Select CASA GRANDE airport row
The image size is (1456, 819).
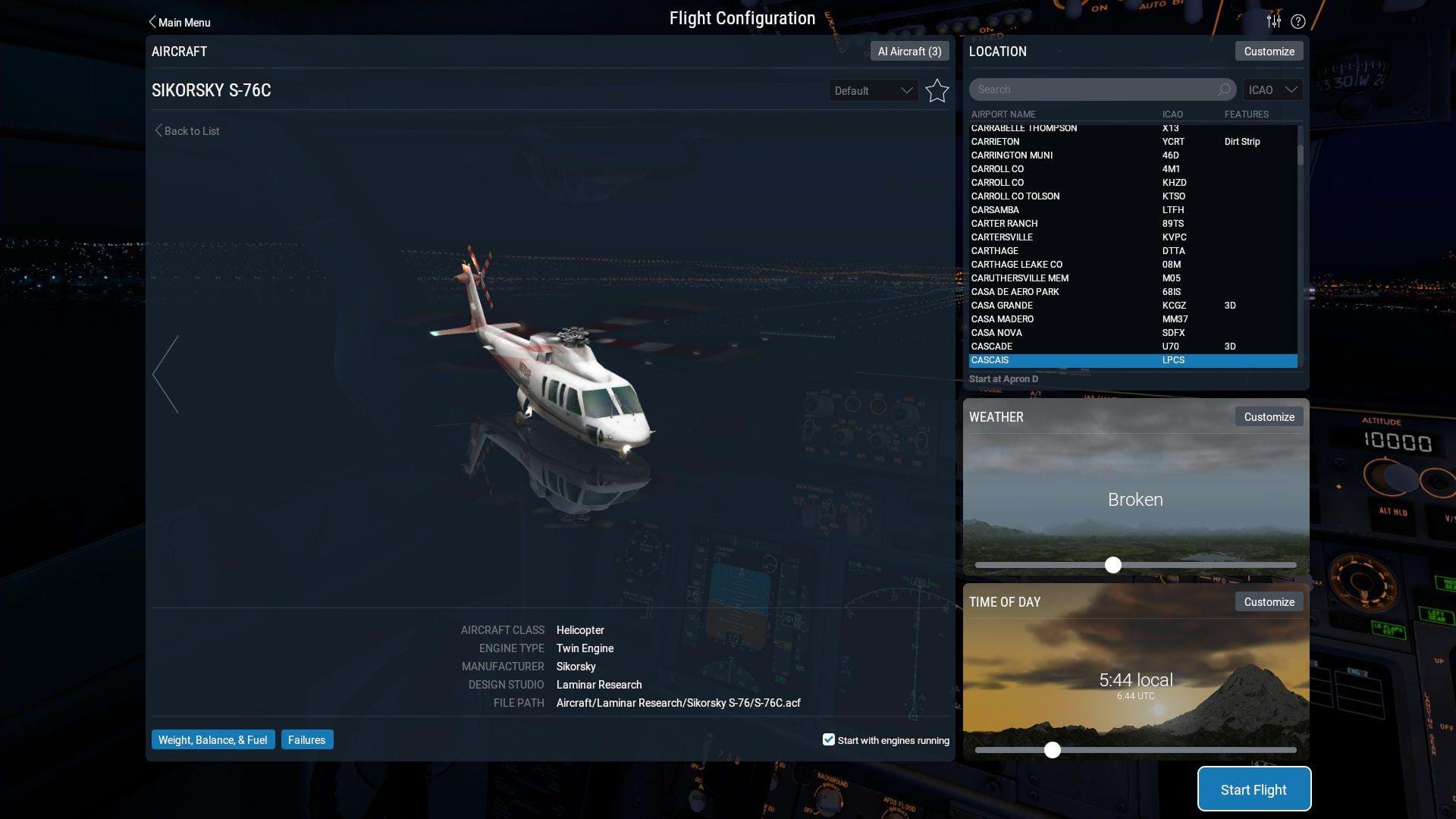point(1133,305)
